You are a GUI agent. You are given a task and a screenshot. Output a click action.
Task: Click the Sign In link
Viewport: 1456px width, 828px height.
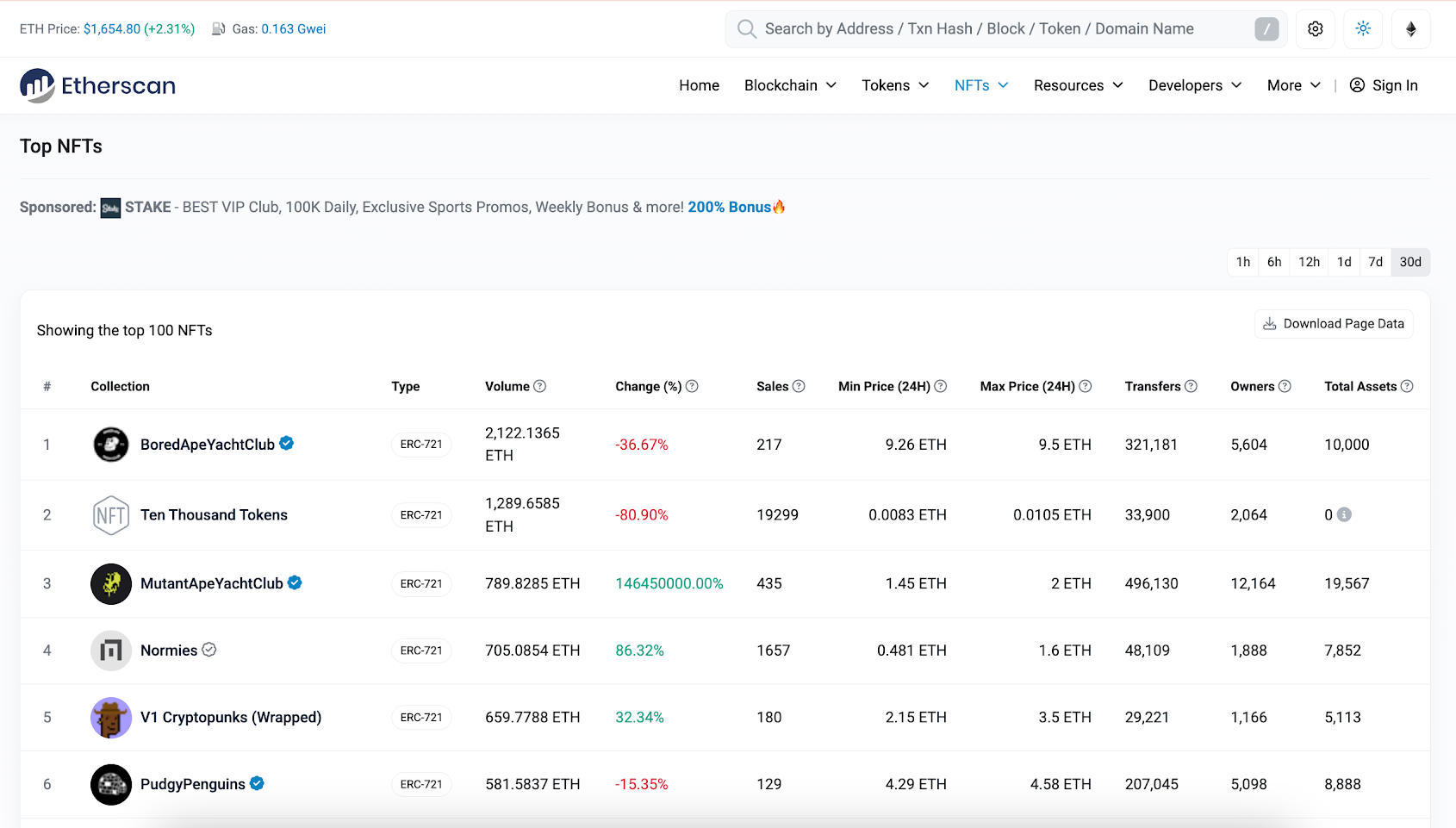coord(1384,85)
